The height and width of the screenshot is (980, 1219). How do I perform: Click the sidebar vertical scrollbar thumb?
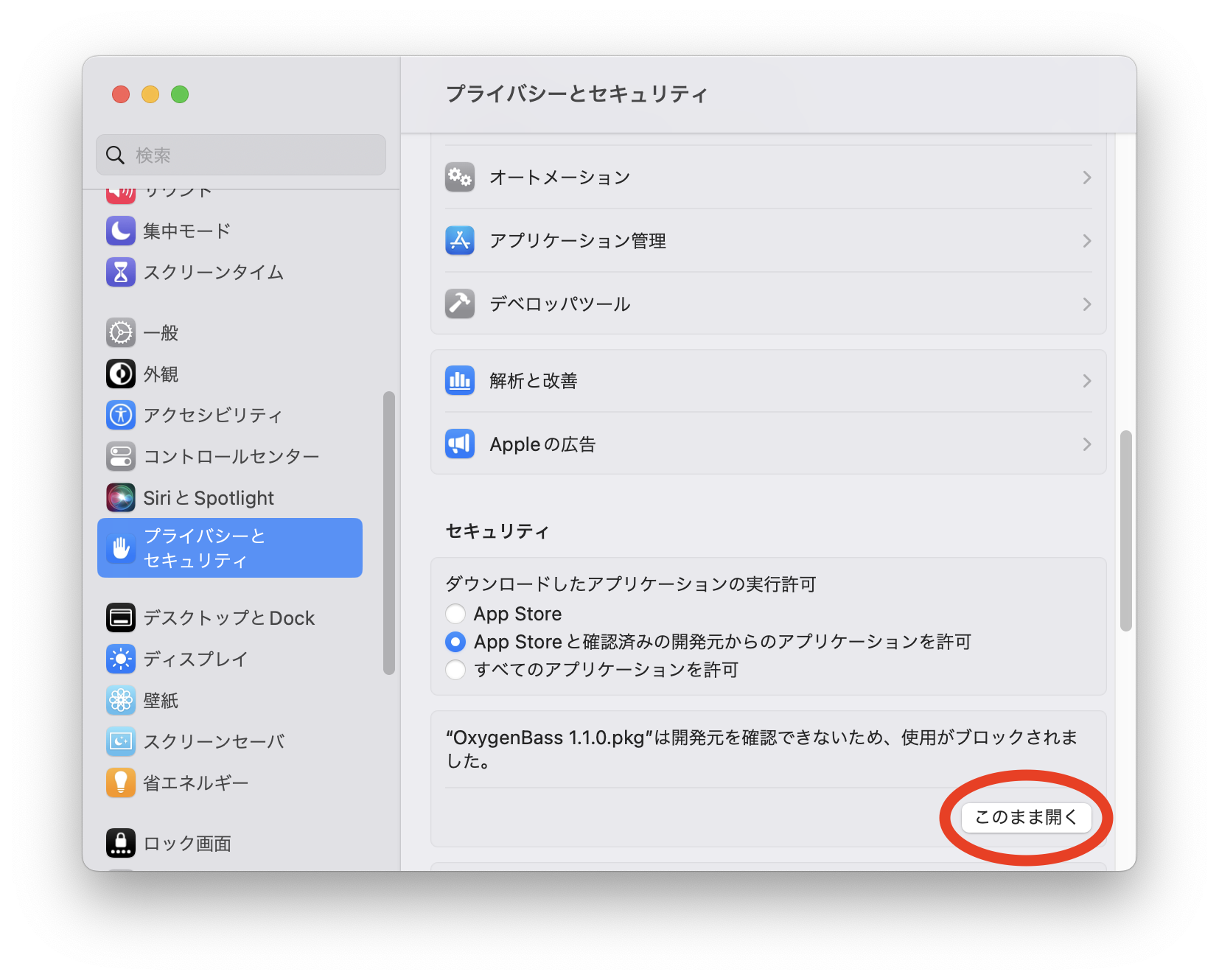coord(389,533)
